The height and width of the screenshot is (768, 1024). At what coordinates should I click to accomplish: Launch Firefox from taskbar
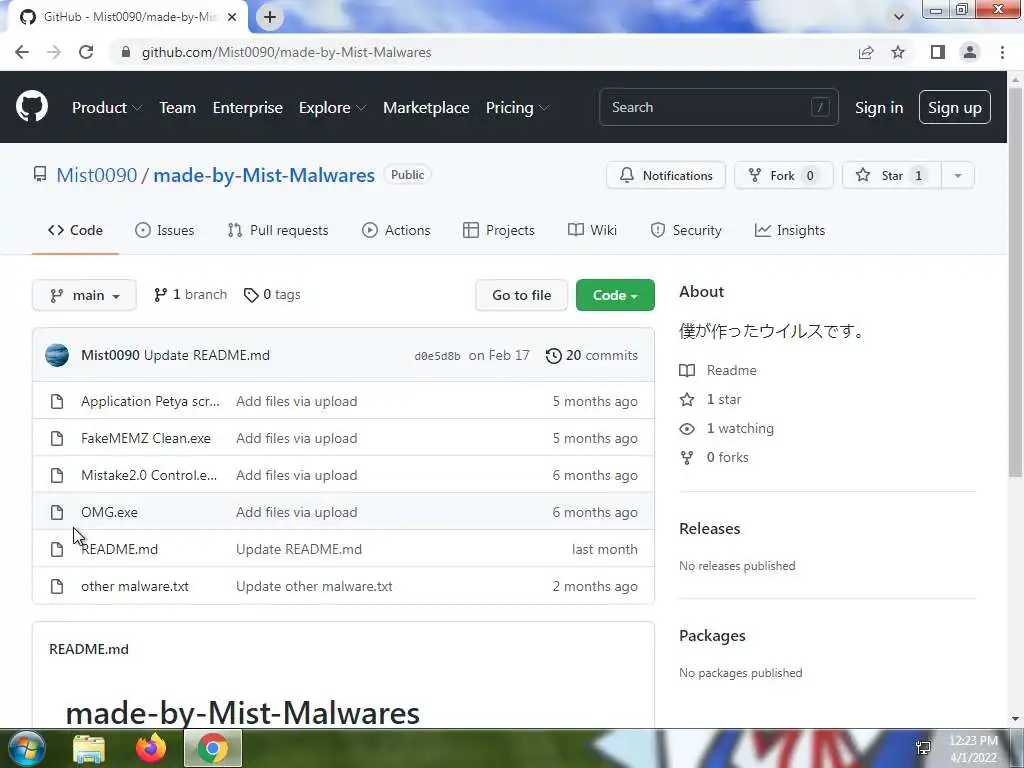tap(151, 748)
